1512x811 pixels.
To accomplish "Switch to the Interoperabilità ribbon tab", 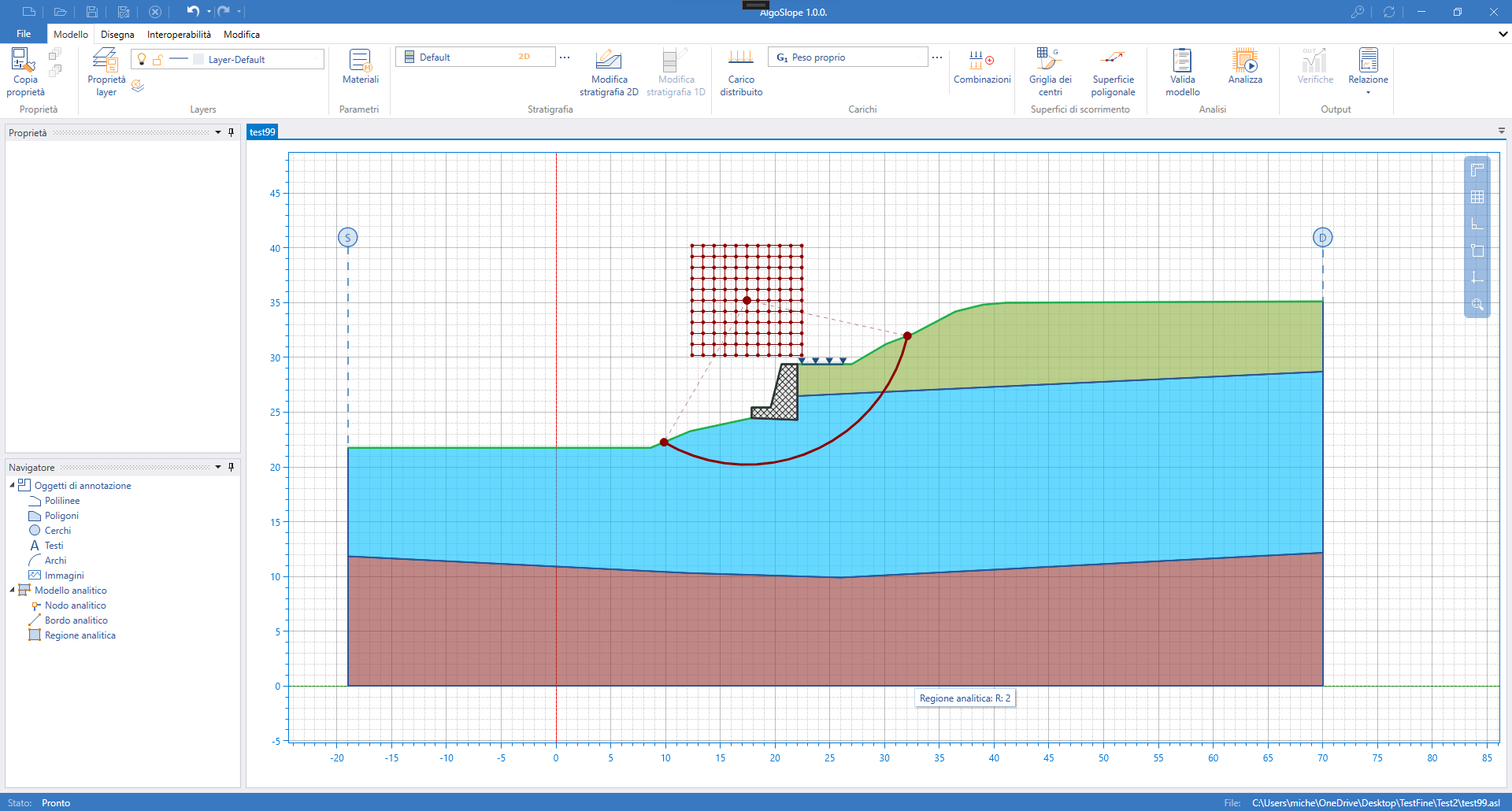I will click(179, 34).
